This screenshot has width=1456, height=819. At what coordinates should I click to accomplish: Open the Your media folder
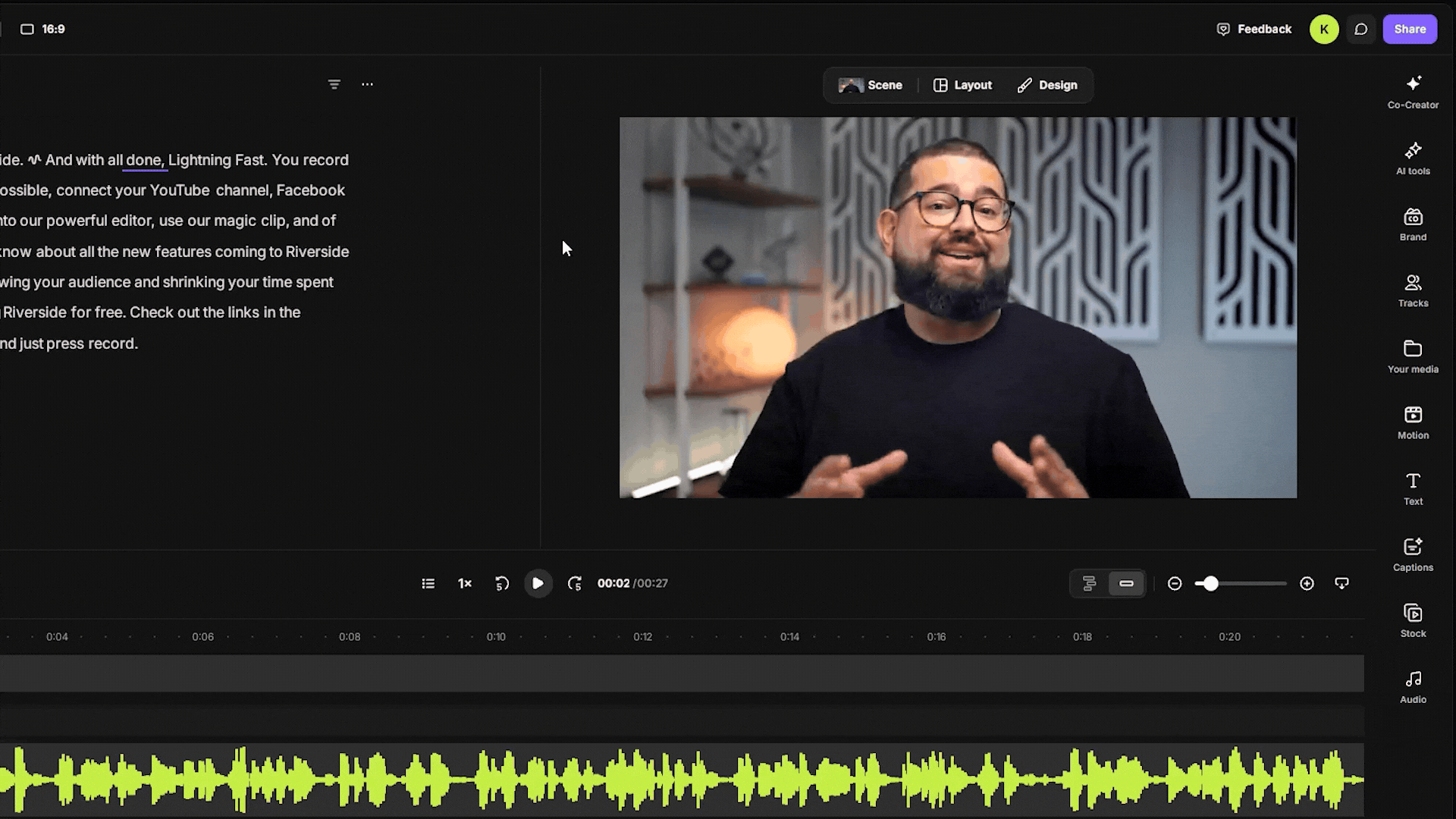[x=1413, y=356]
